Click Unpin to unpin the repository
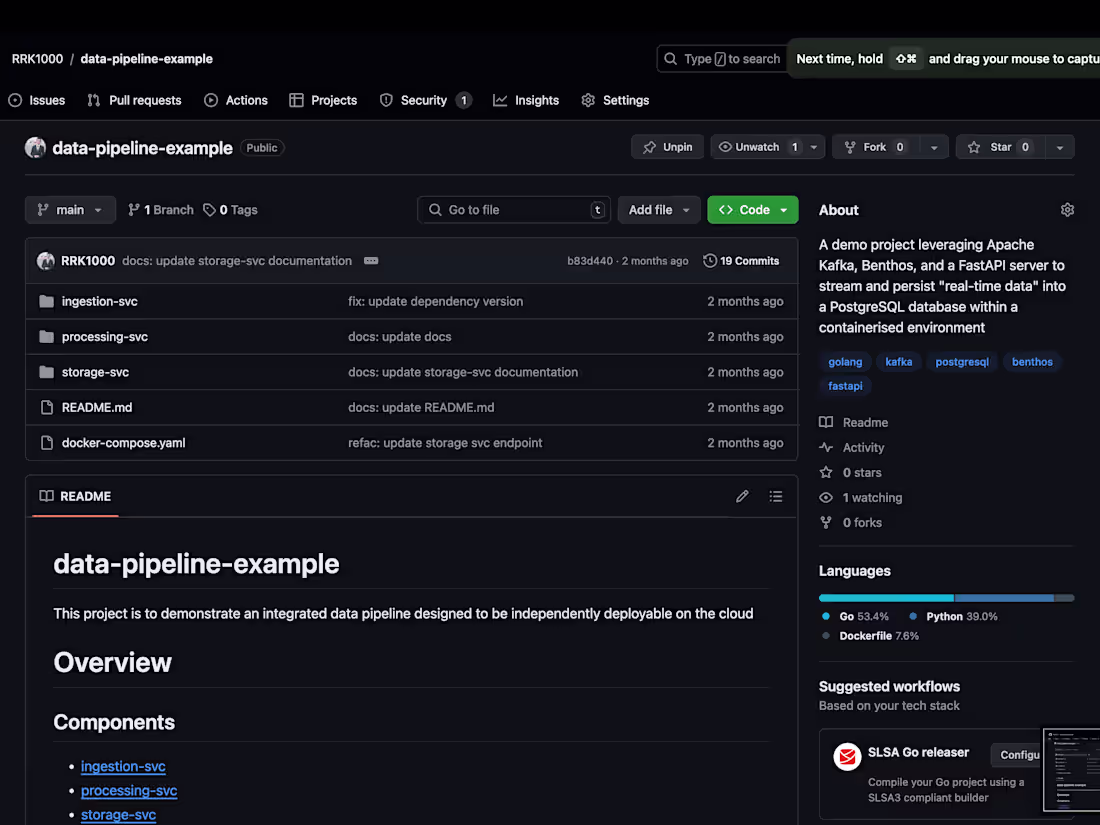This screenshot has height=825, width=1100. [x=667, y=146]
